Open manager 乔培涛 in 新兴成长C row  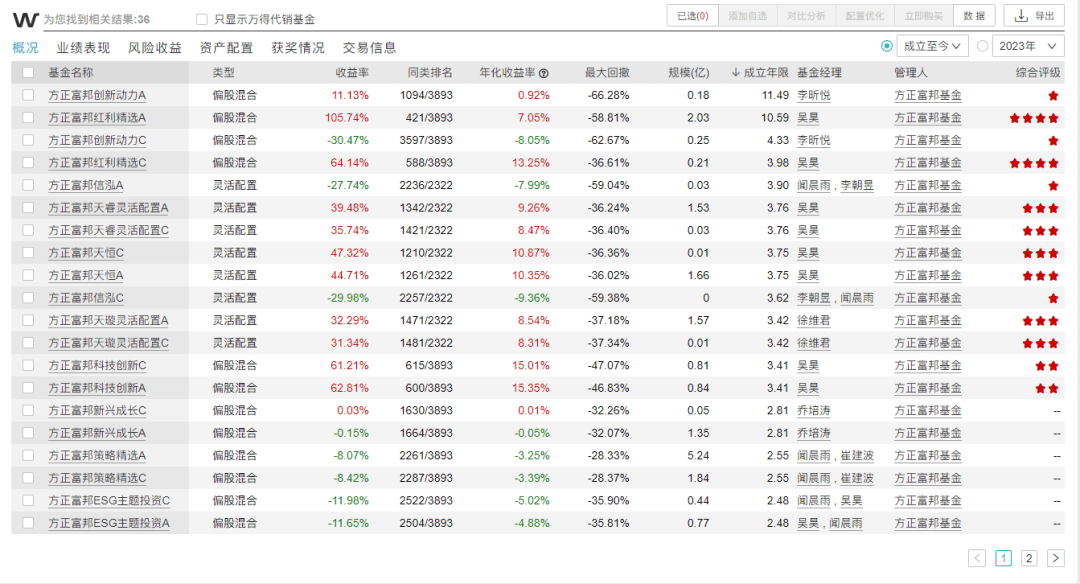(x=813, y=410)
